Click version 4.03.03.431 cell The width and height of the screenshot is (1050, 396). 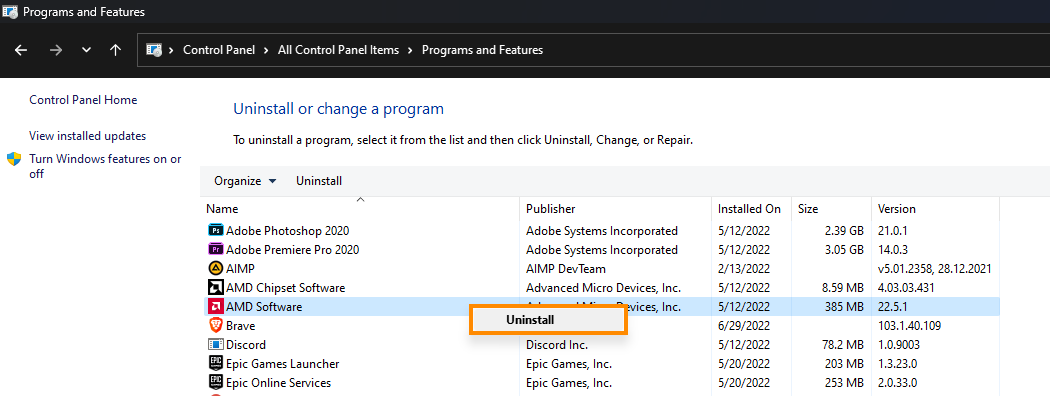[x=907, y=288]
